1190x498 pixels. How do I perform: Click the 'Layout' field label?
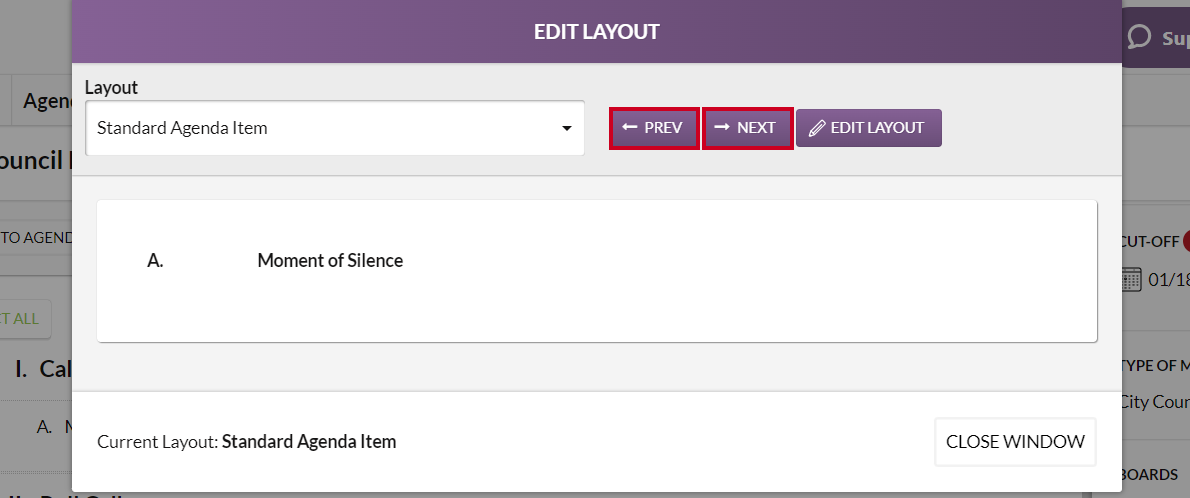coord(112,87)
